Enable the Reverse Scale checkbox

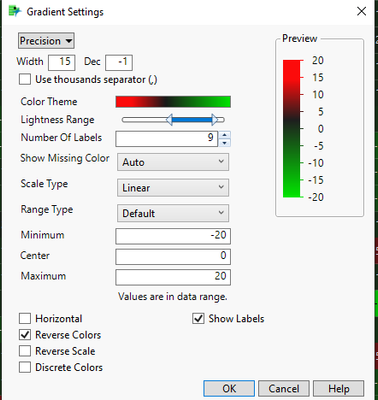tap(25, 351)
